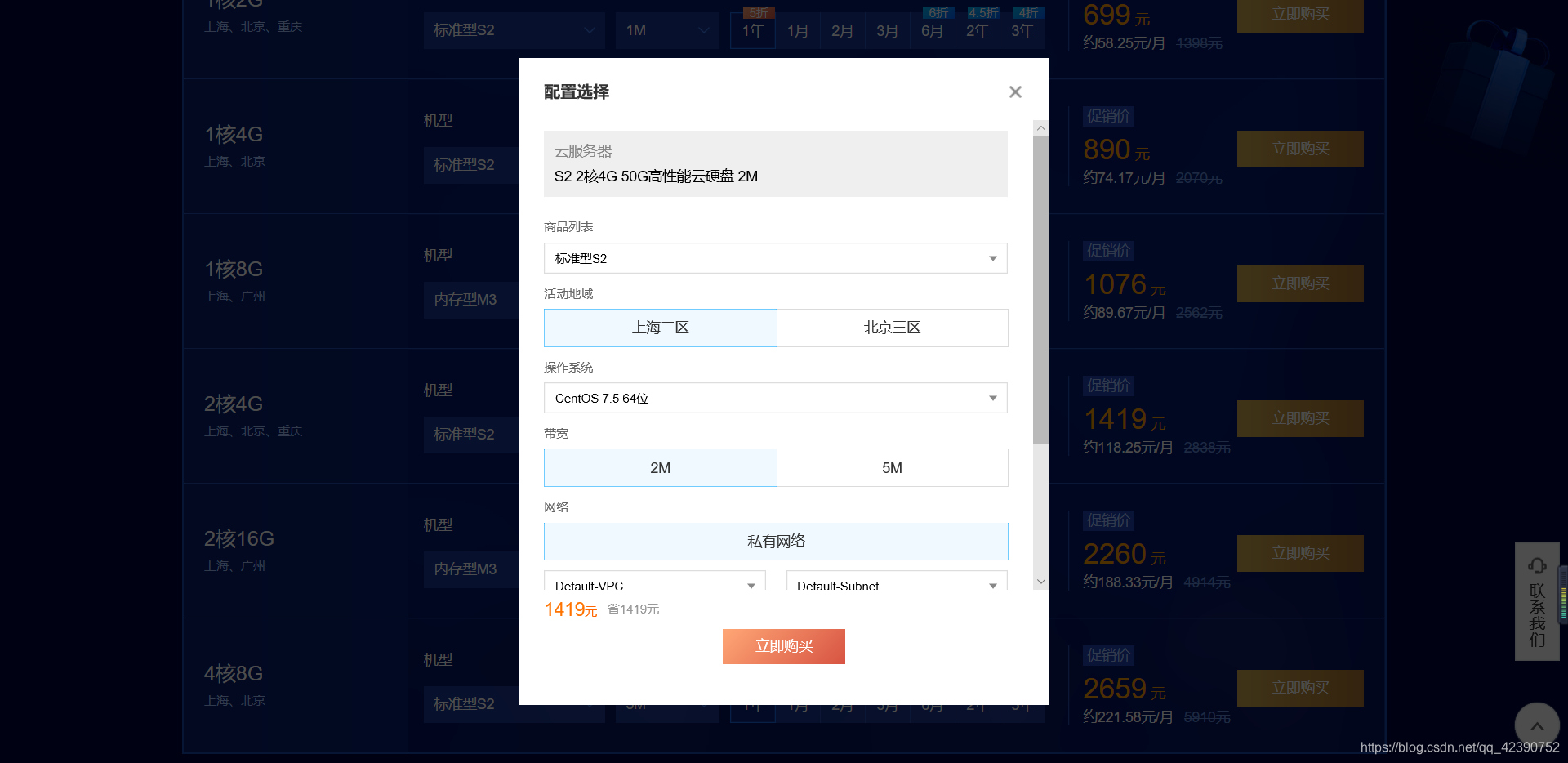The width and height of the screenshot is (1568, 763).
Task: Click 立即购买 for the 1419元 plan
Action: pos(1300,418)
